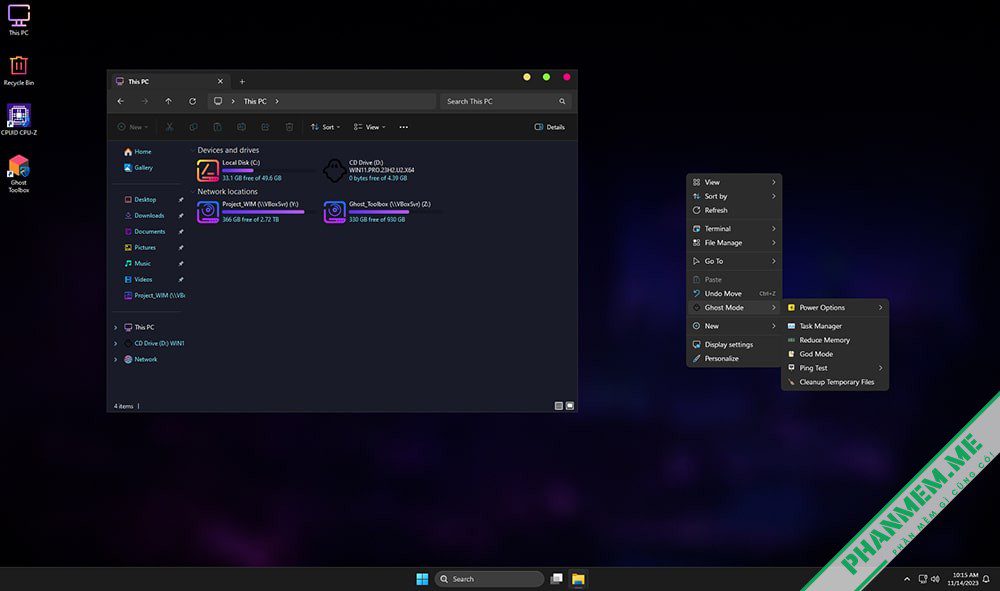Open the File Manage submenu
The width and height of the screenshot is (1000, 591).
734,243
